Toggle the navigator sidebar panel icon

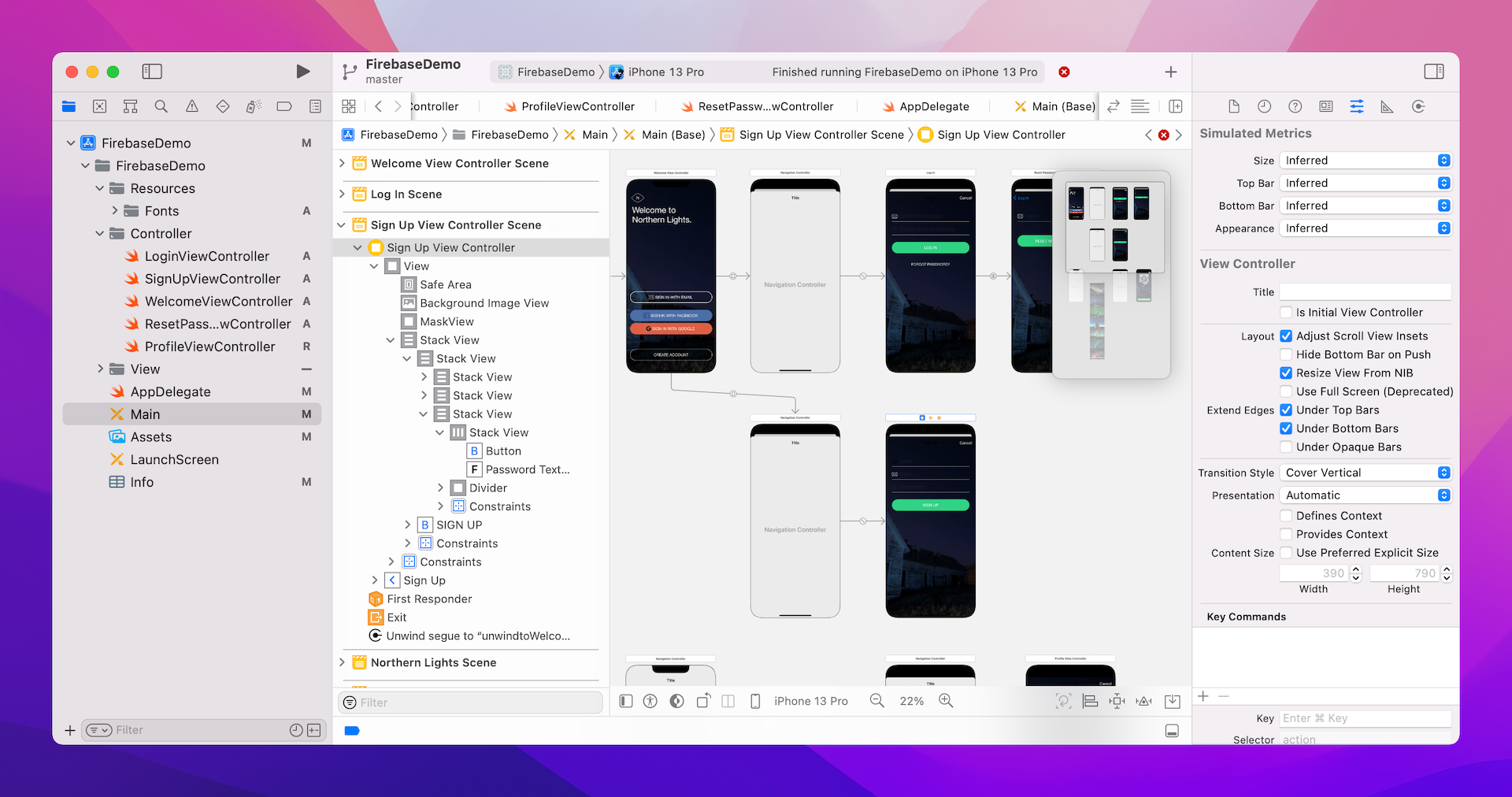click(152, 72)
